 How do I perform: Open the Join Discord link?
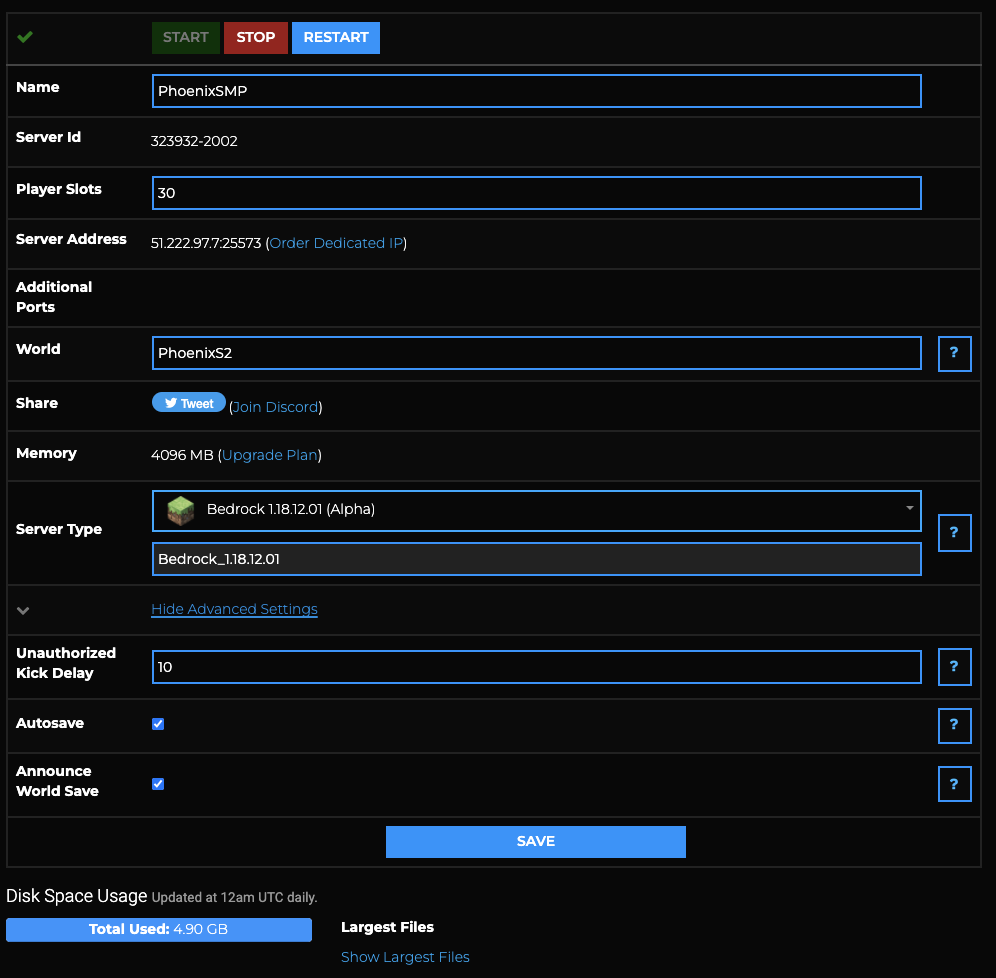275,407
